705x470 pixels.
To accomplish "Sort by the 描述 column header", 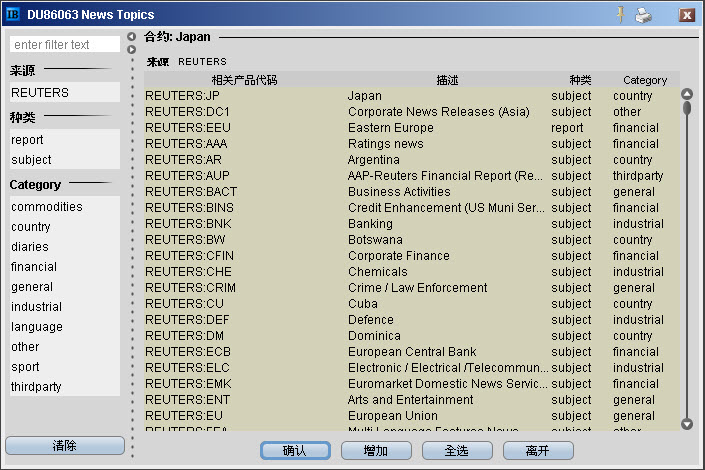I will (x=447, y=80).
